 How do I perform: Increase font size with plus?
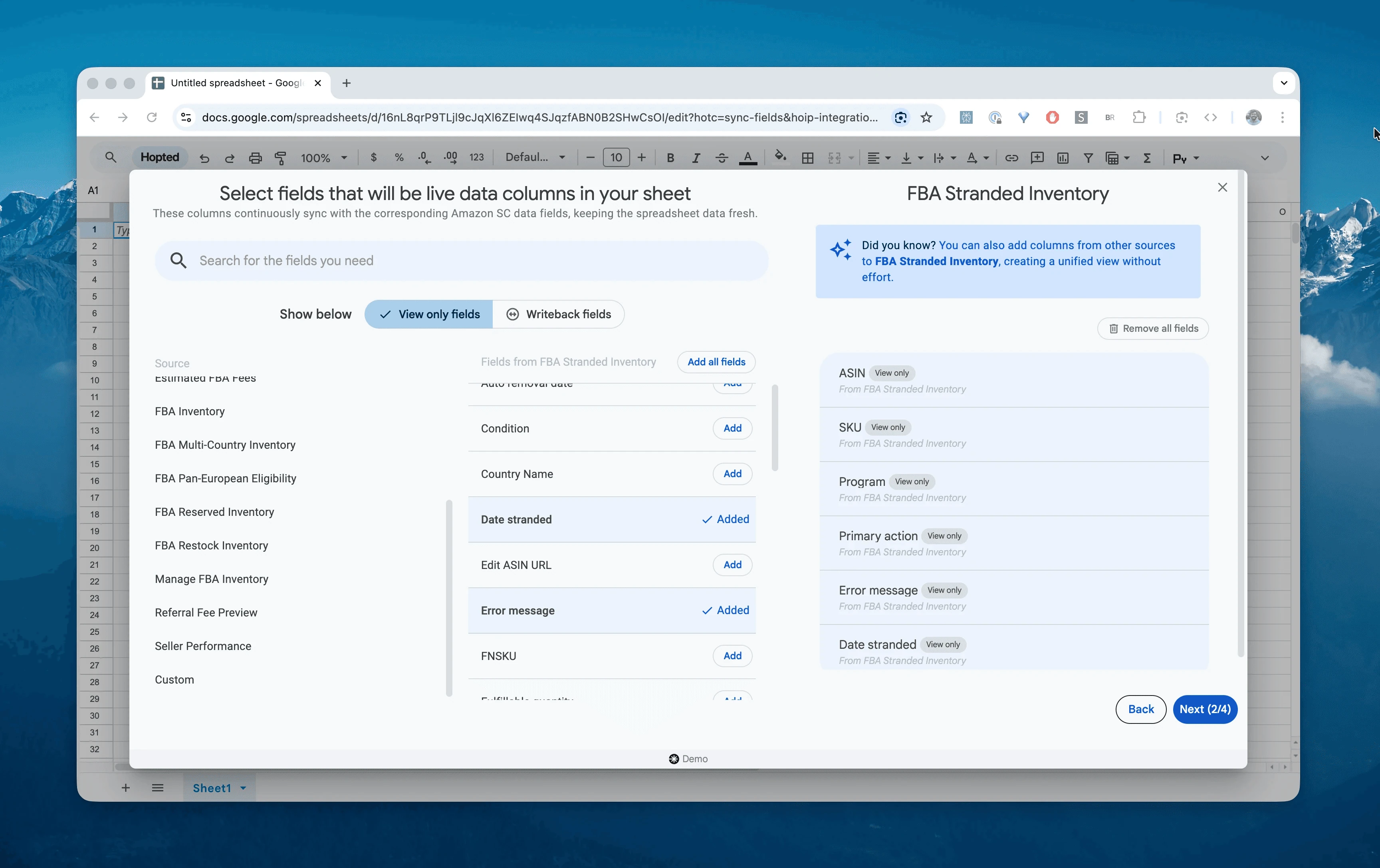(x=641, y=158)
